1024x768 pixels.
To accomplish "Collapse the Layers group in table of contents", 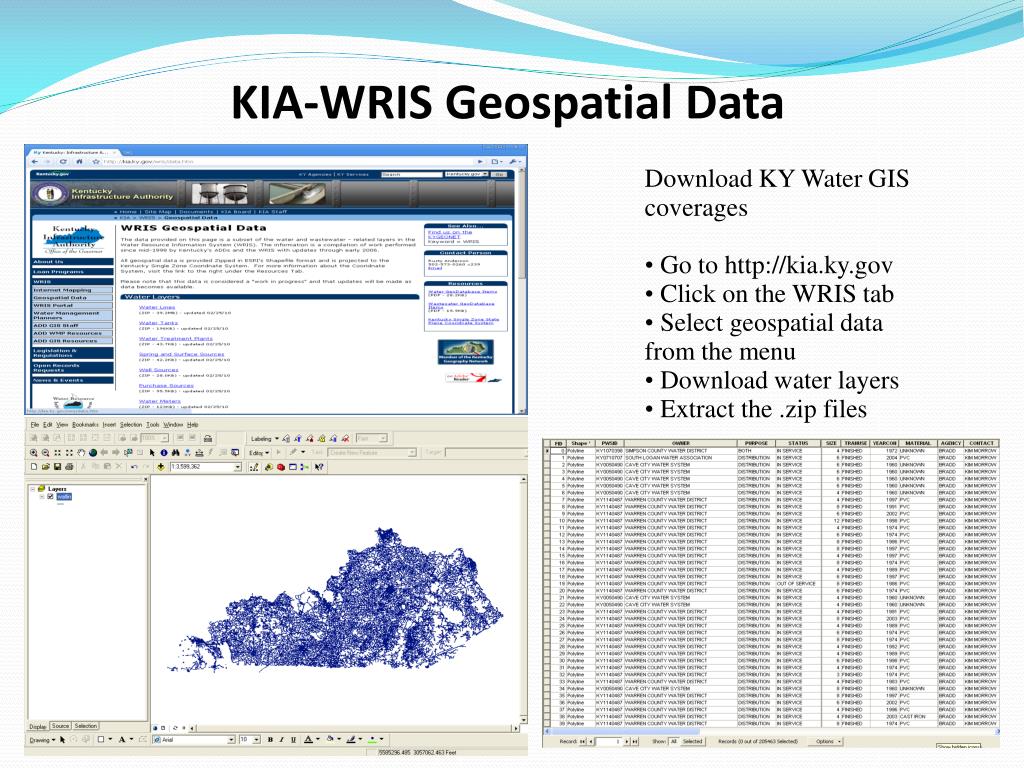I will [x=32, y=489].
